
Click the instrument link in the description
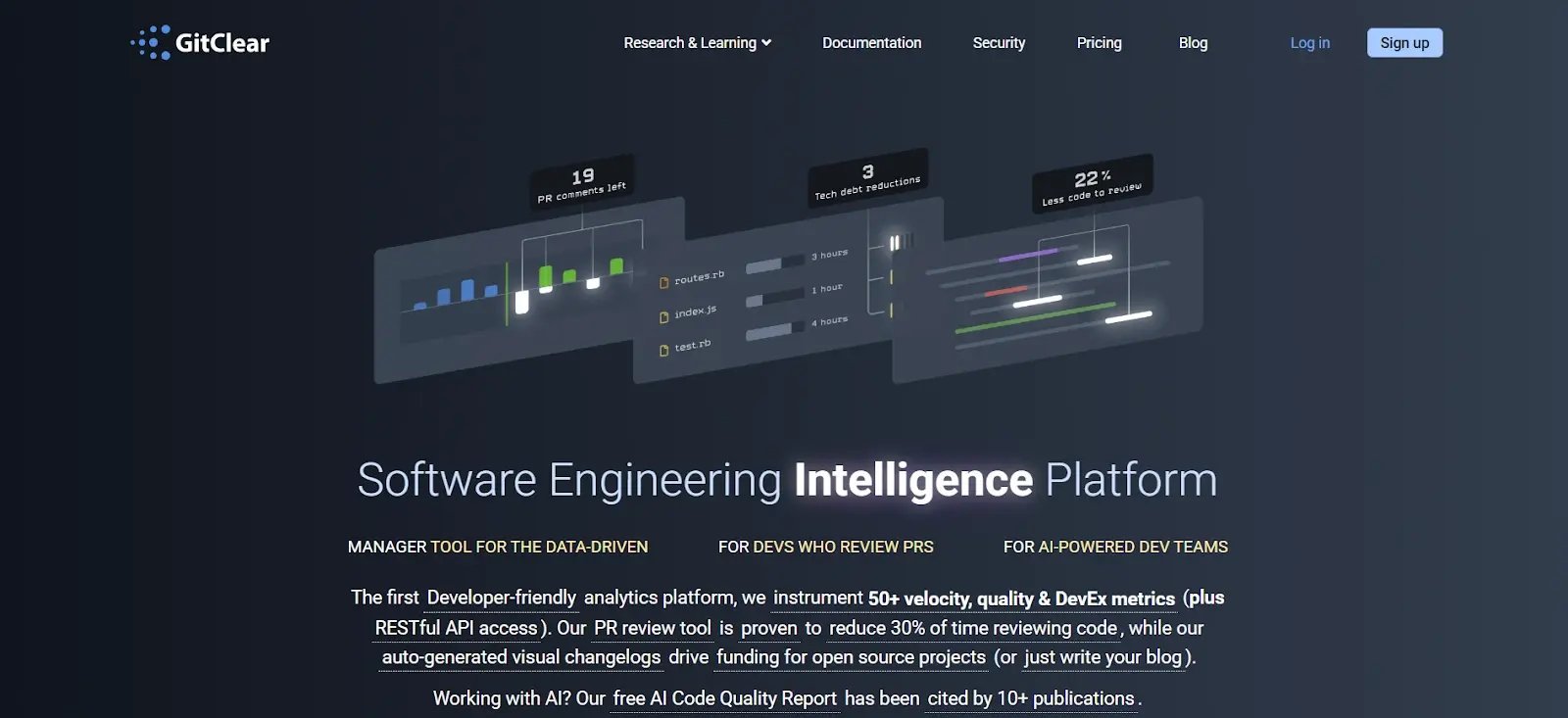818,598
